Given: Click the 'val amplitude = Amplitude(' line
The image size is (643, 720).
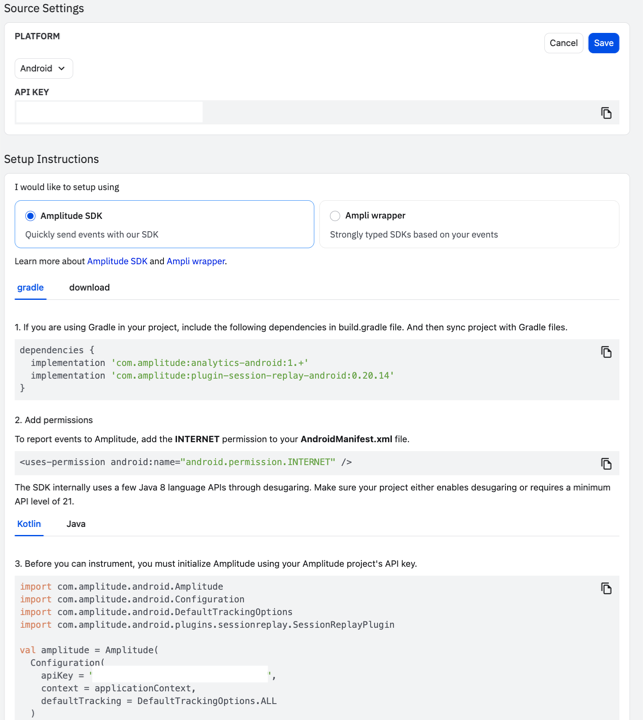Looking at the screenshot, I should 89,650.
